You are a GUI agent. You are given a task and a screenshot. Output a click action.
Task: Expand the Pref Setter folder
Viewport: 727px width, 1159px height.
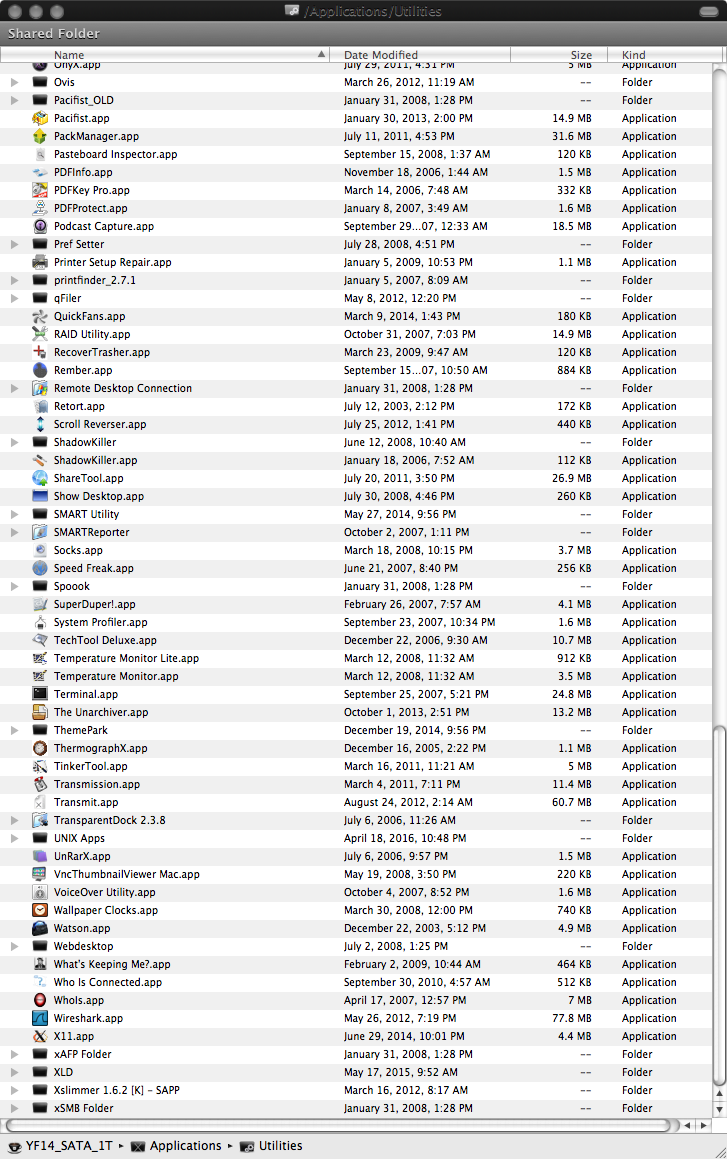(15, 244)
